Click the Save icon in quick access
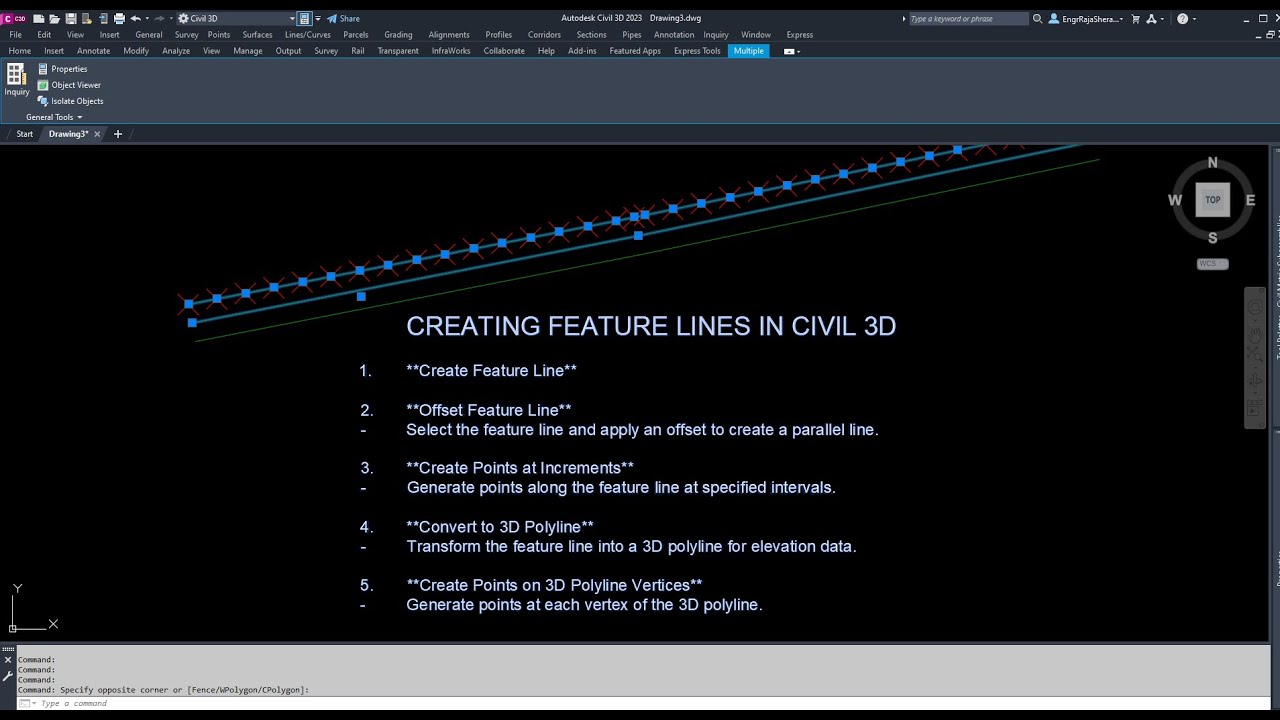 click(71, 18)
